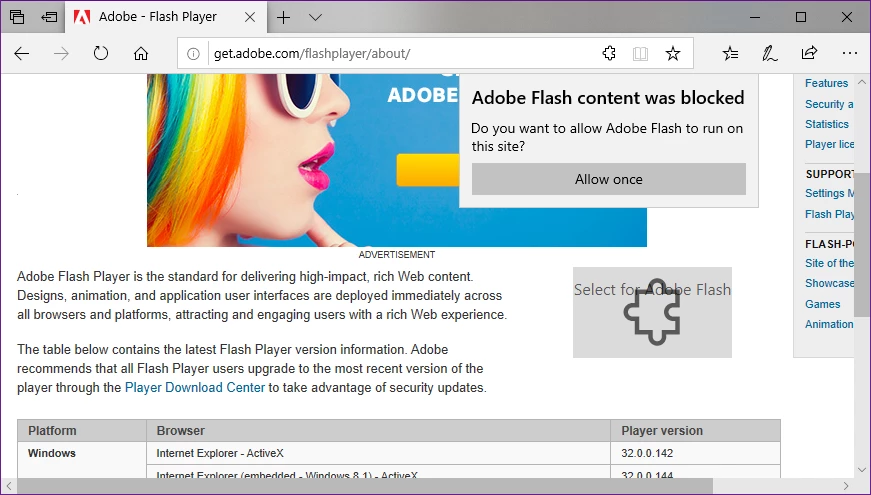Open a new tab with plus button
Viewport: 871px width, 495px height.
click(x=283, y=17)
